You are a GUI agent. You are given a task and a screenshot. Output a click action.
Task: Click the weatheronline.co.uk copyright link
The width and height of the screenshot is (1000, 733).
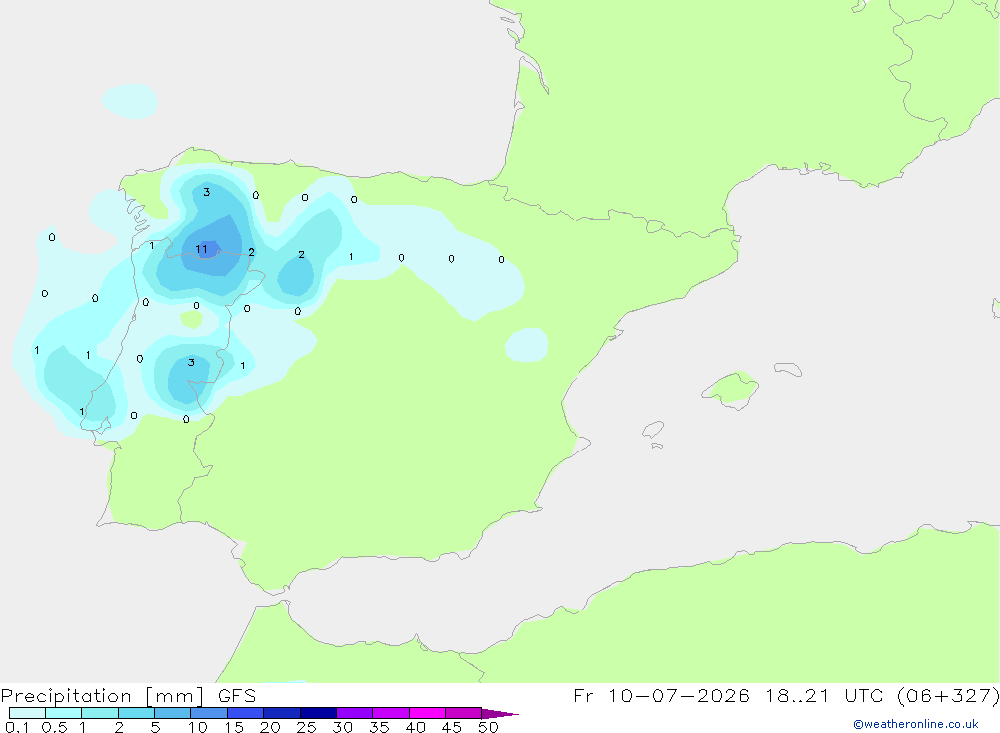915,724
